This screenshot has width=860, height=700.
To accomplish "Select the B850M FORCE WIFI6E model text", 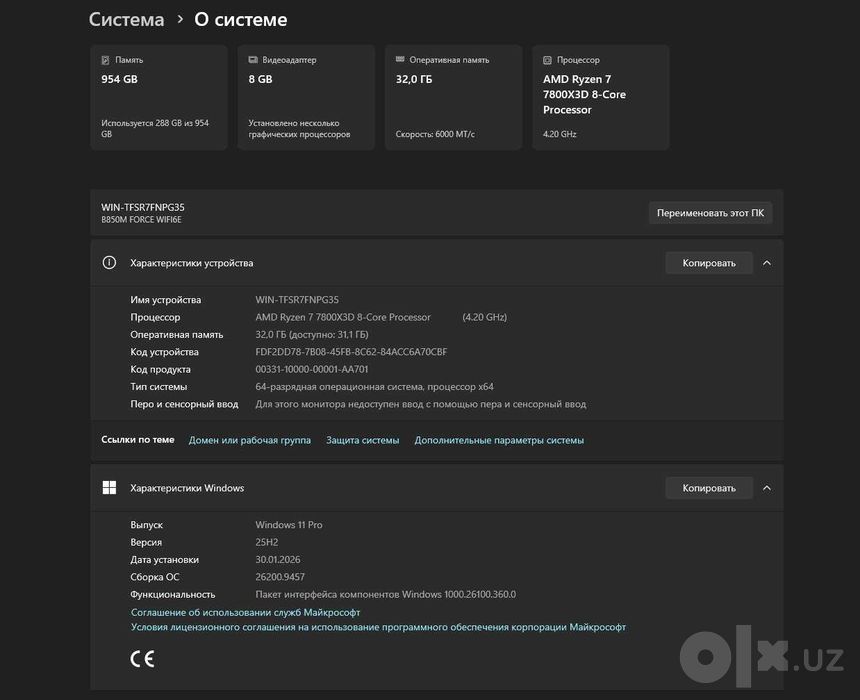I will (141, 219).
